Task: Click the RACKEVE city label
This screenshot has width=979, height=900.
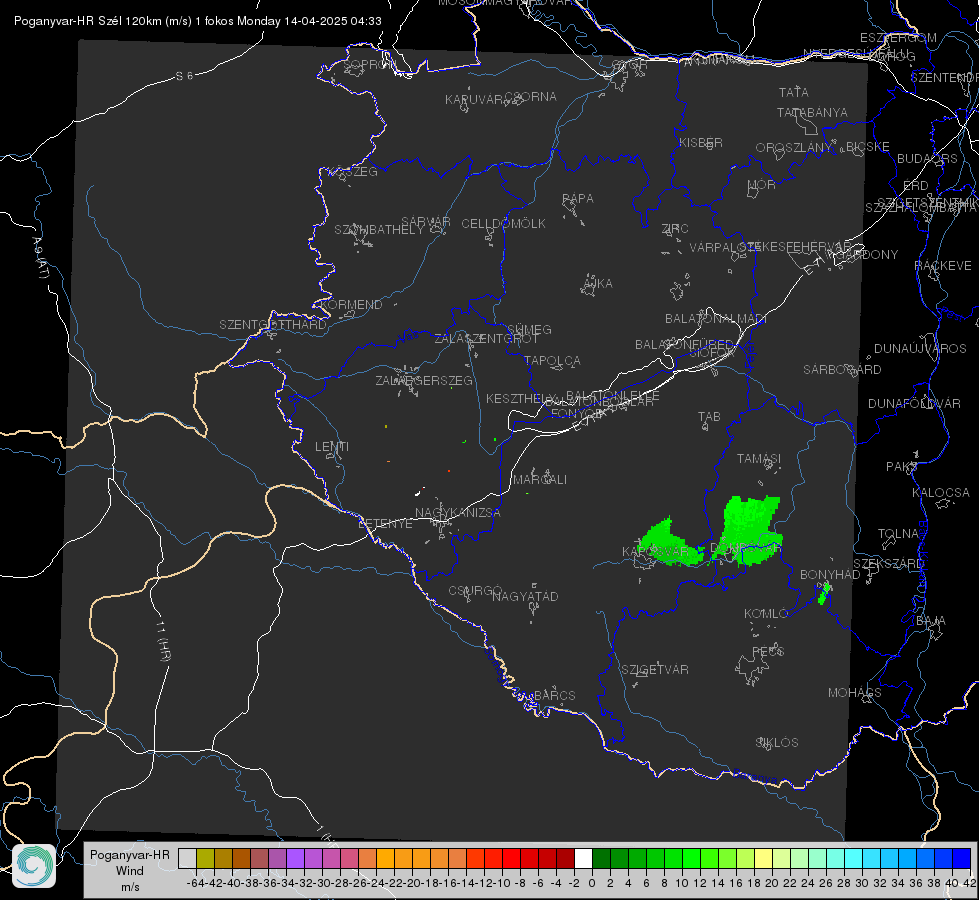Action: (943, 266)
